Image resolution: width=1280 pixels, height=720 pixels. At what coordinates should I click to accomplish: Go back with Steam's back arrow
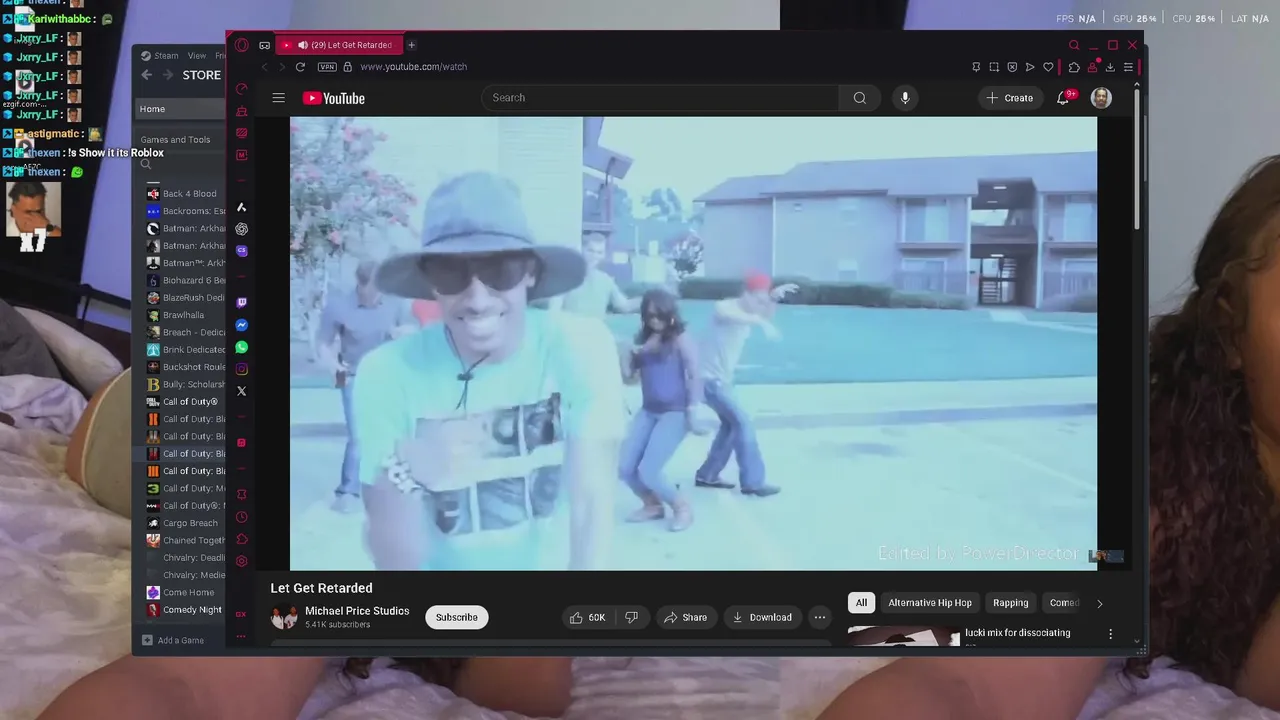[147, 75]
